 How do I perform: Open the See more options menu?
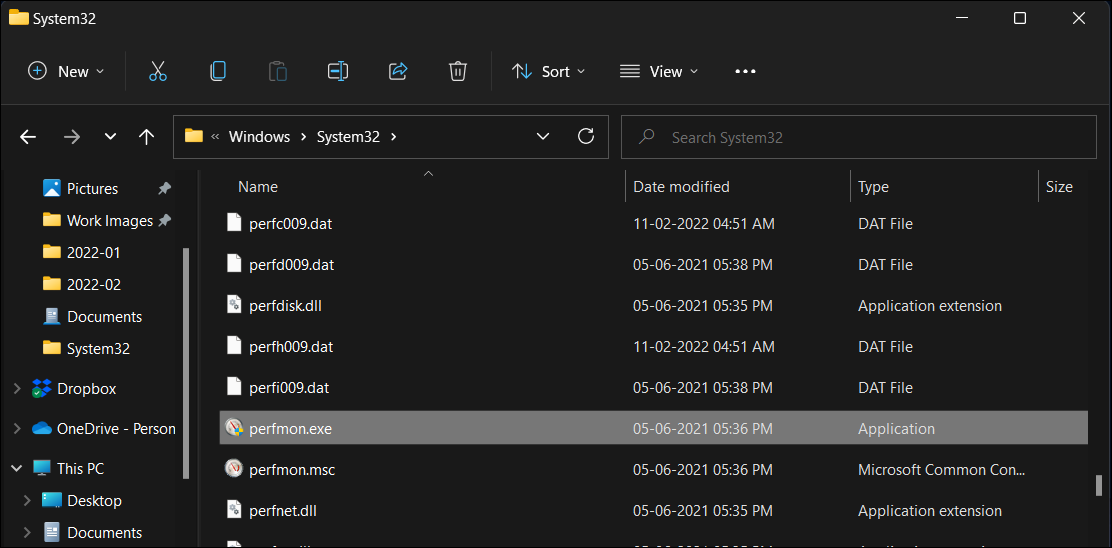coord(745,71)
